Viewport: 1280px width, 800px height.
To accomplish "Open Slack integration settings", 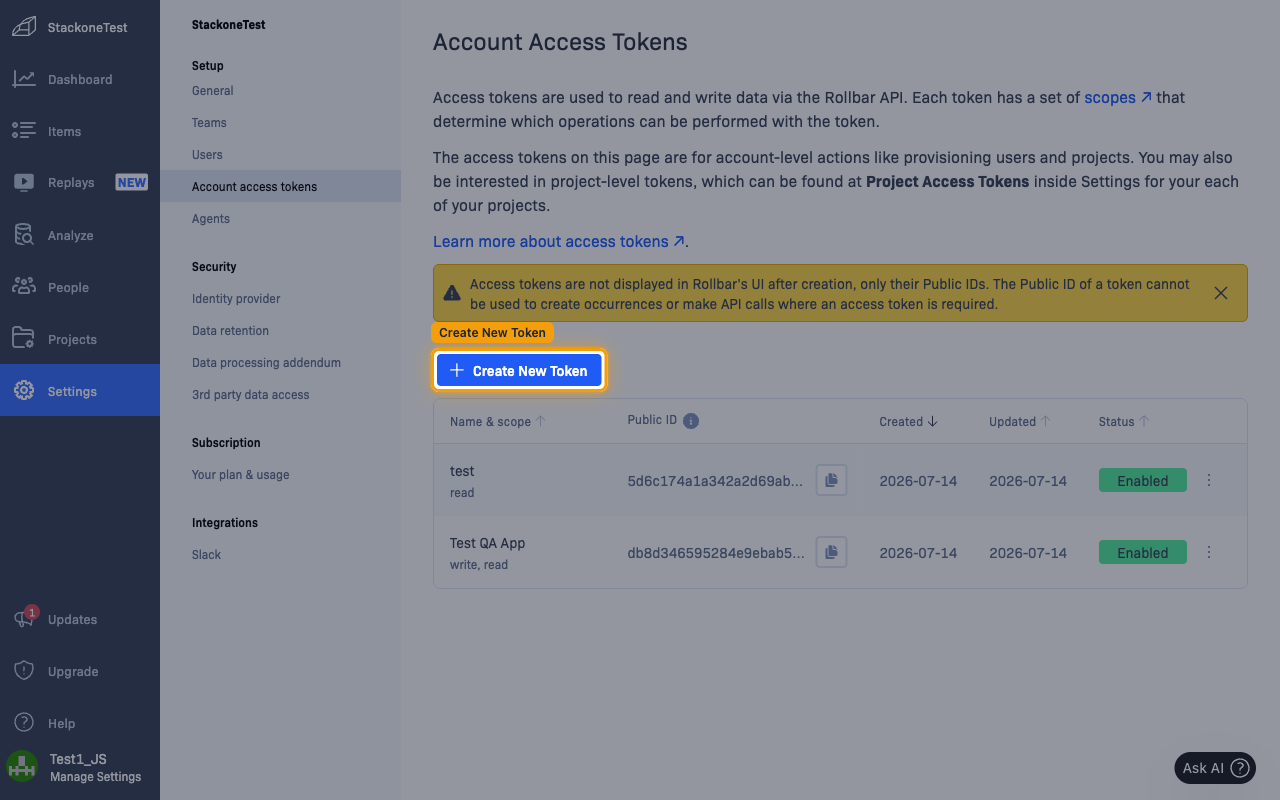I will [207, 555].
